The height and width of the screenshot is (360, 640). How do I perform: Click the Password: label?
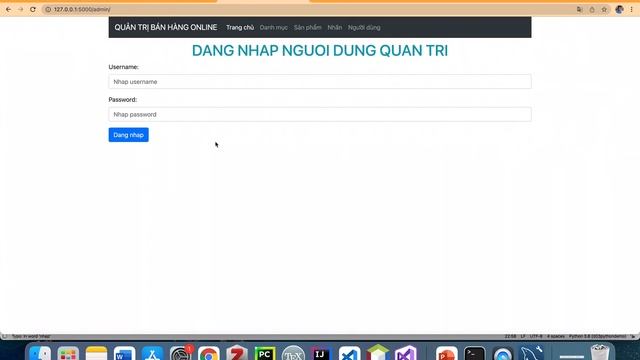122,100
